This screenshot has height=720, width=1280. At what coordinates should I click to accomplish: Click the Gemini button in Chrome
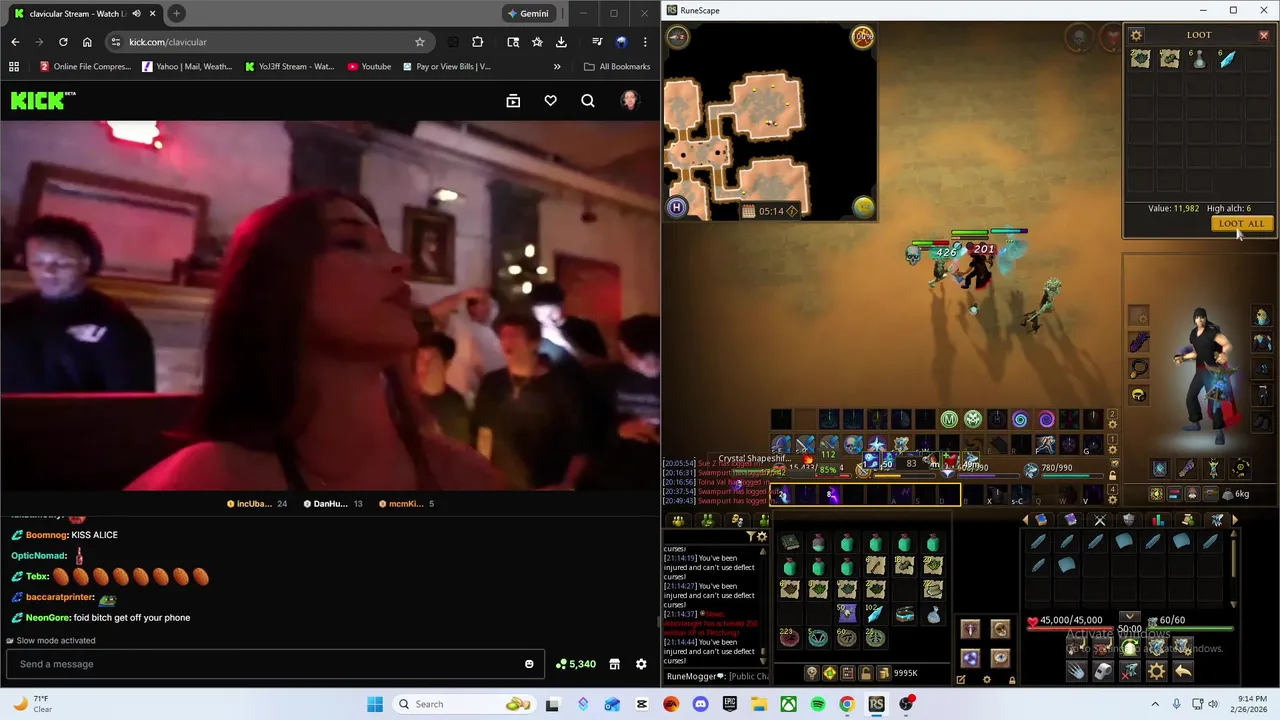pyautogui.click(x=528, y=13)
